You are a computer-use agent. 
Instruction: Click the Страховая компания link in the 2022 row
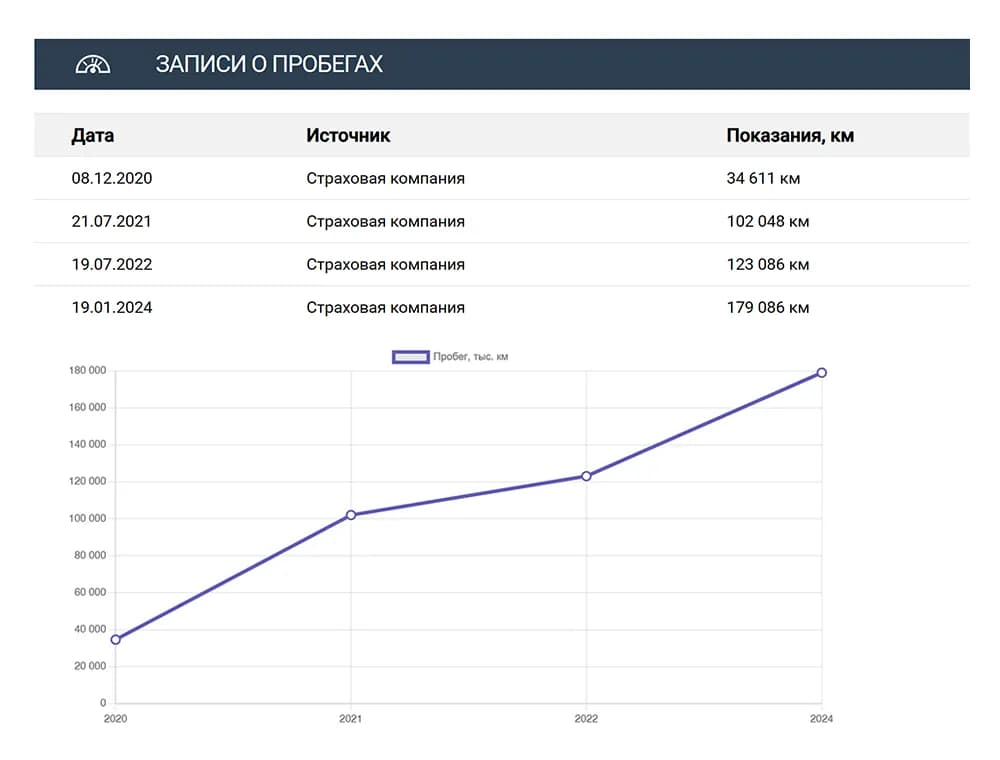(385, 264)
